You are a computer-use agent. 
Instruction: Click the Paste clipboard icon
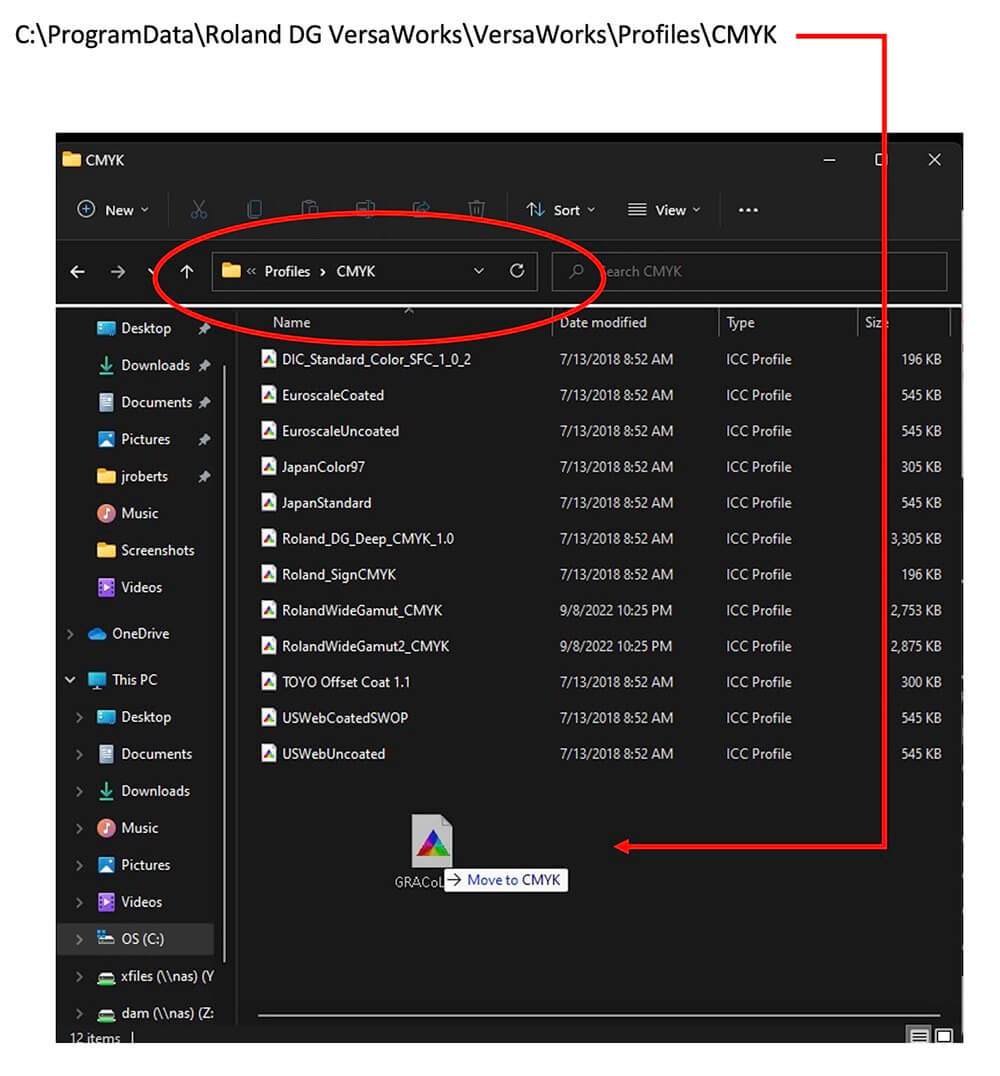coord(310,209)
